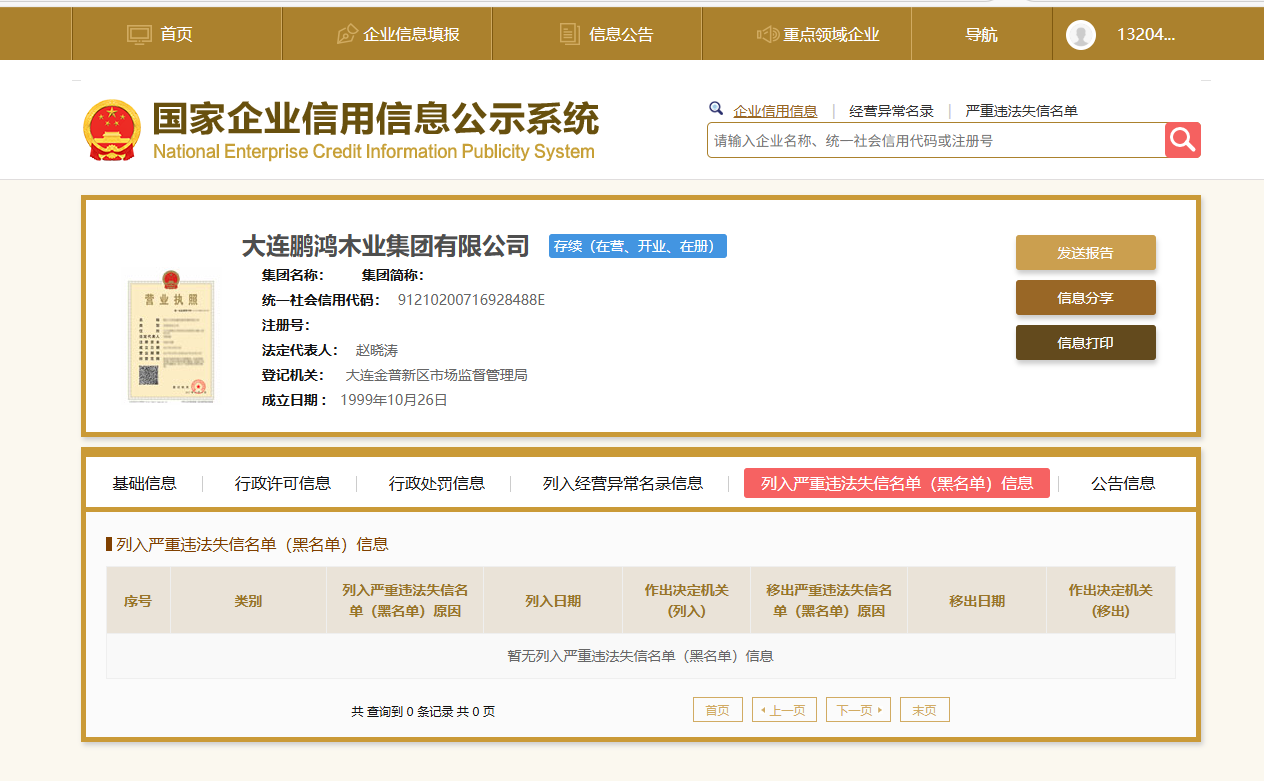Switch to the 行政许可信息 tab

click(x=283, y=484)
